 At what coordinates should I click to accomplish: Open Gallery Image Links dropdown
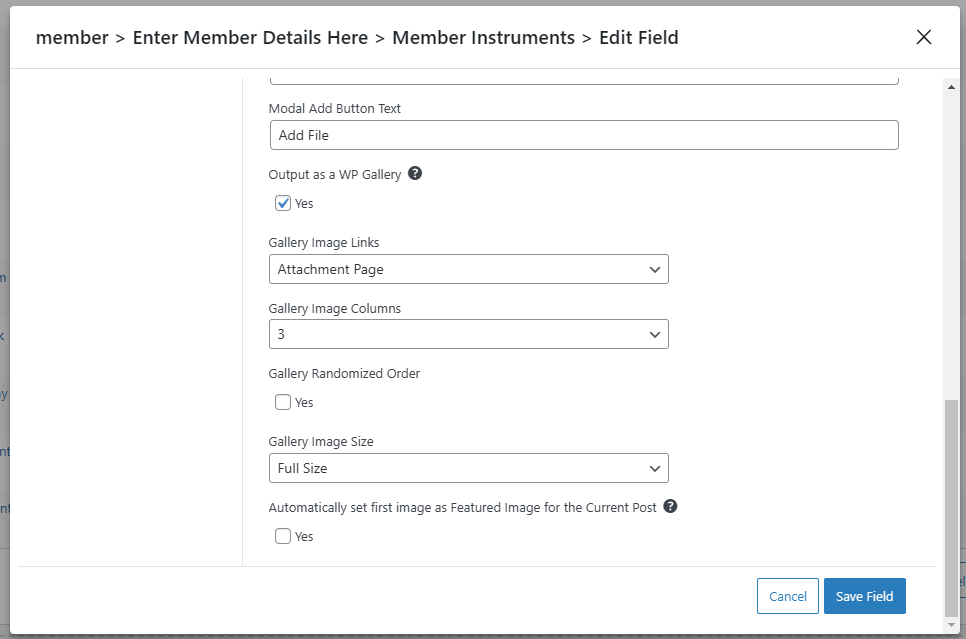tap(468, 269)
